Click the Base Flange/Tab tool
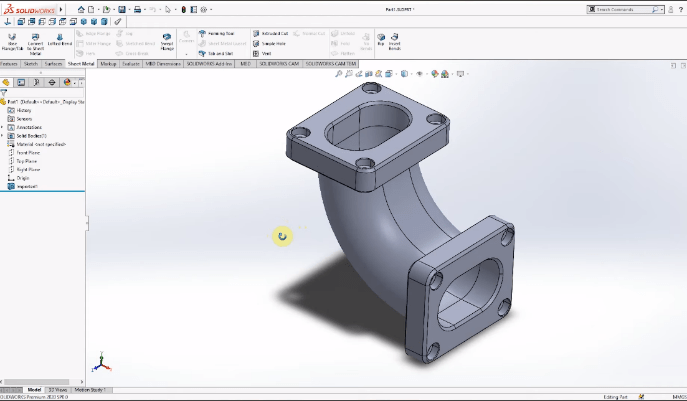 pyautogui.click(x=12, y=42)
